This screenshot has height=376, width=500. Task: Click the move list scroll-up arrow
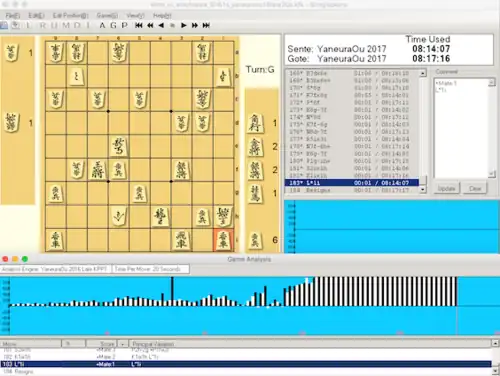423,73
